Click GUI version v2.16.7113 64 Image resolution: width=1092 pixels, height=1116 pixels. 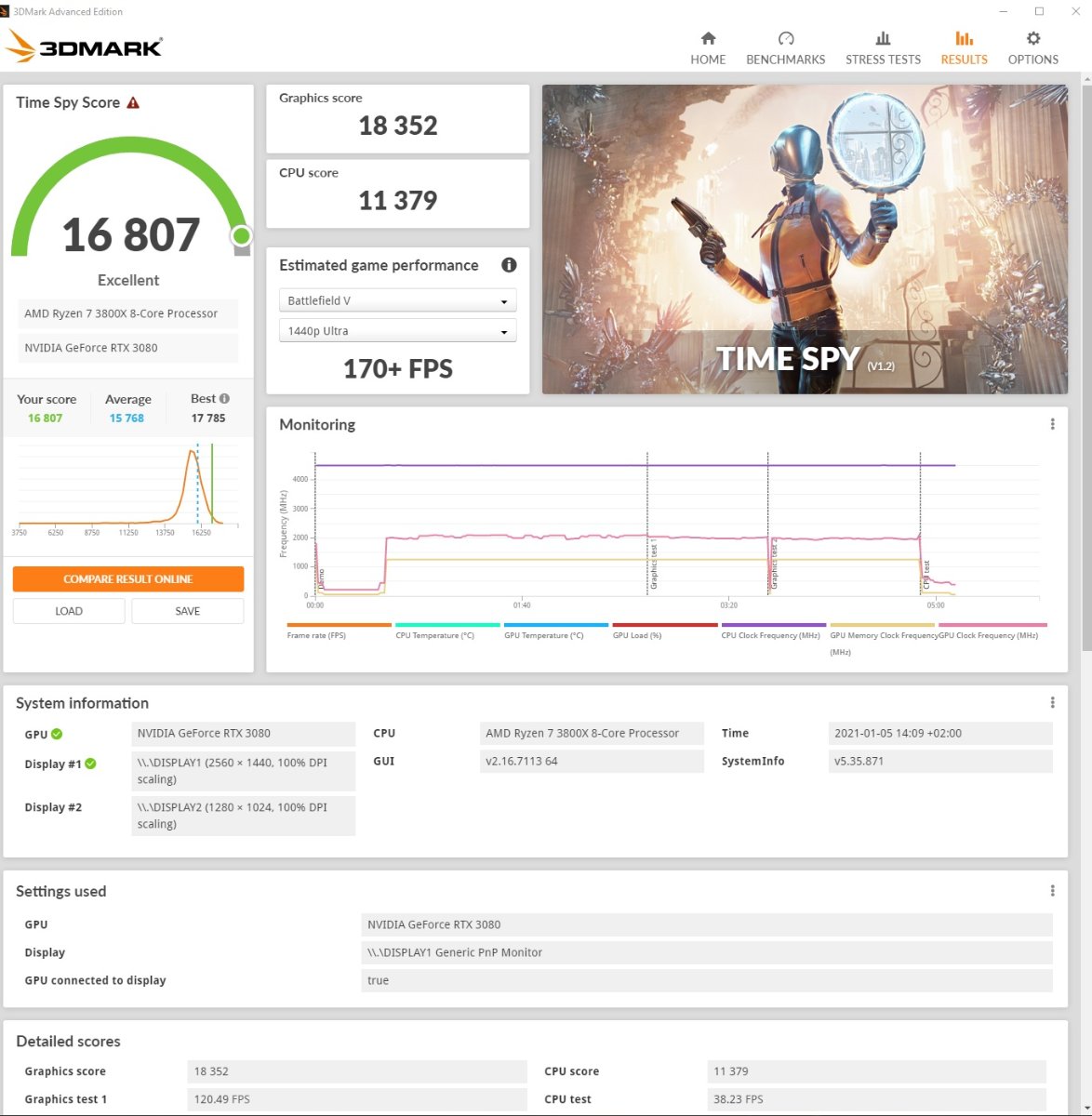[x=592, y=762]
